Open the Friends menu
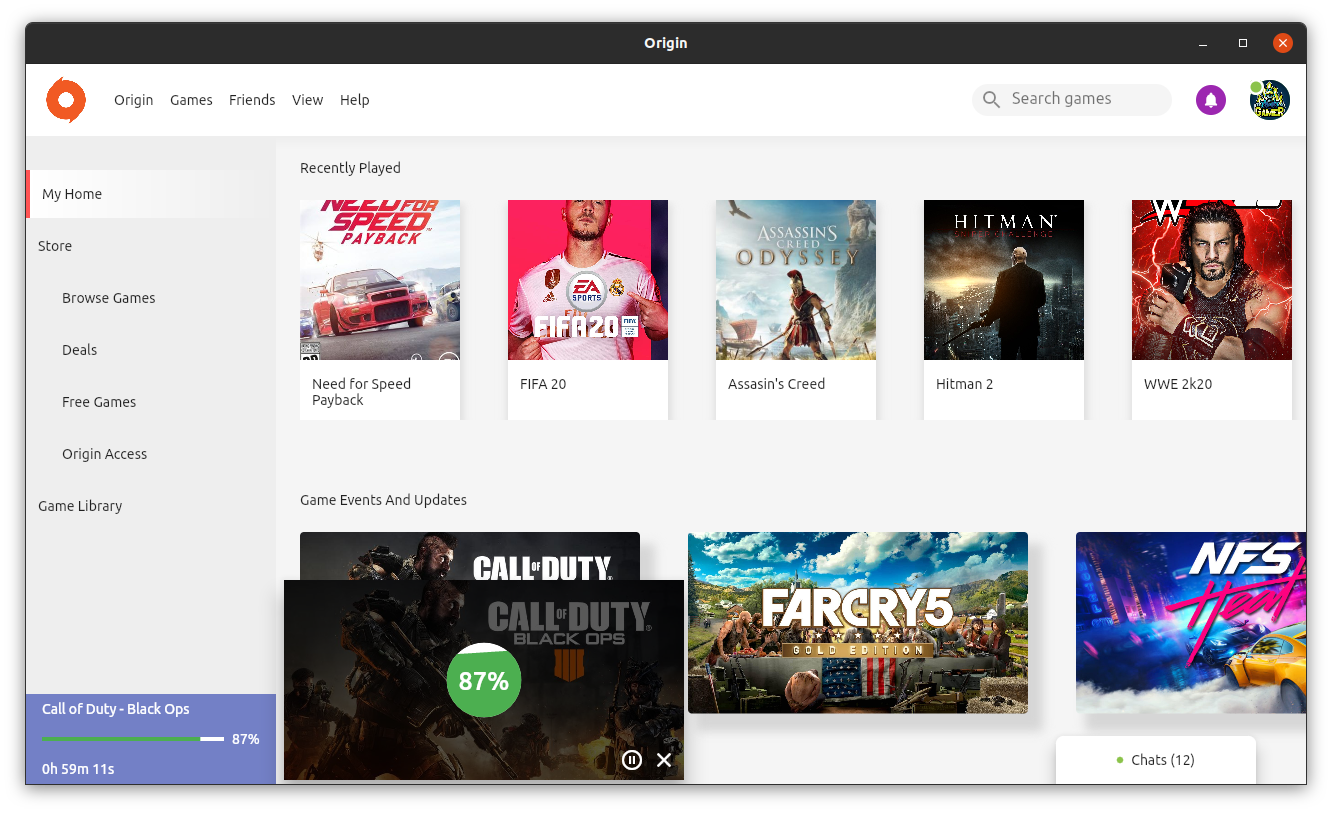This screenshot has height=813, width=1332. (252, 99)
